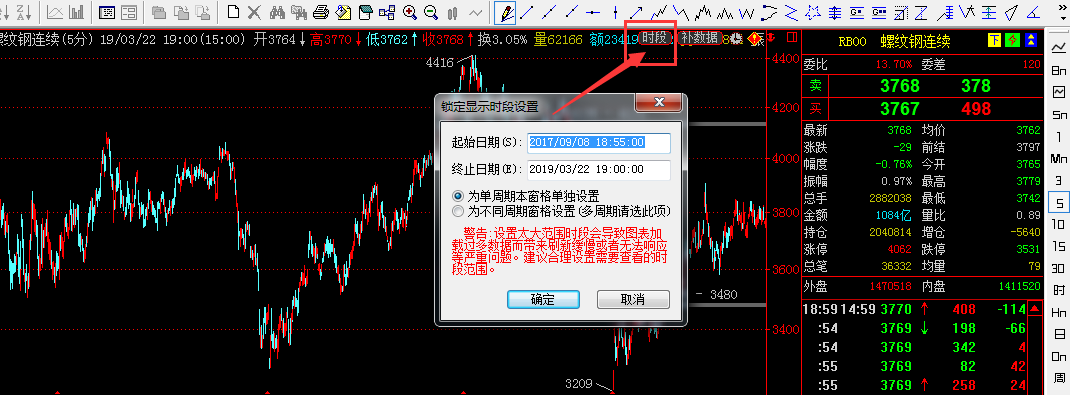Click the 4416 high price label on chart
1070x395 pixels.
tap(439, 63)
